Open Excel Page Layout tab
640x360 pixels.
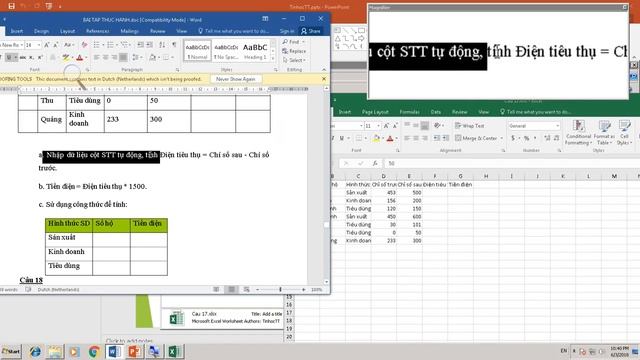click(375, 112)
